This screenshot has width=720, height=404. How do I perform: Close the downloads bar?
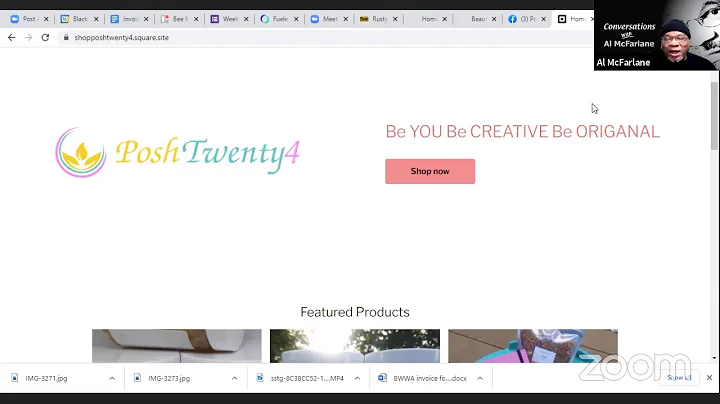click(x=709, y=377)
